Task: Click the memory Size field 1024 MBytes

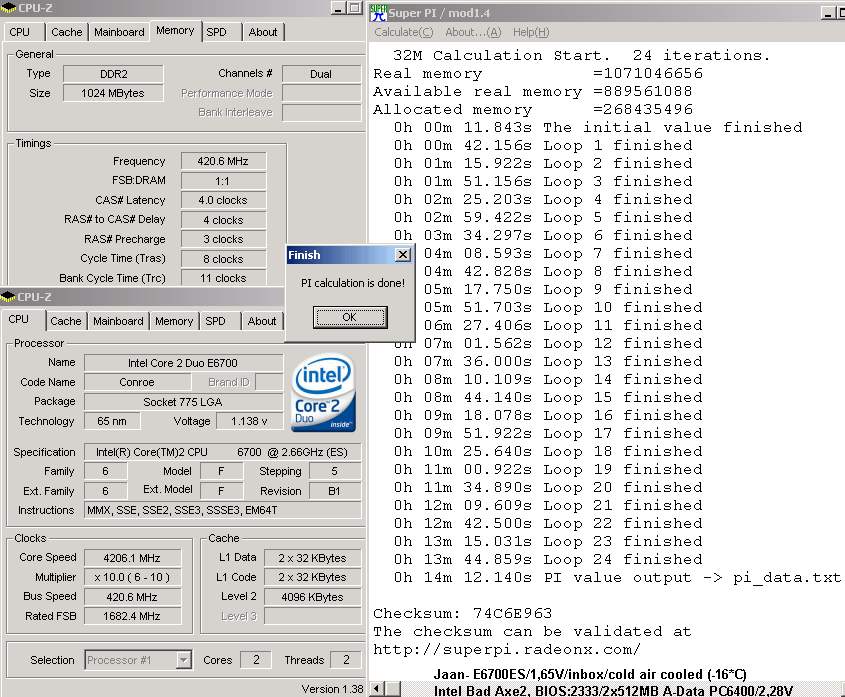Action: [x=113, y=93]
